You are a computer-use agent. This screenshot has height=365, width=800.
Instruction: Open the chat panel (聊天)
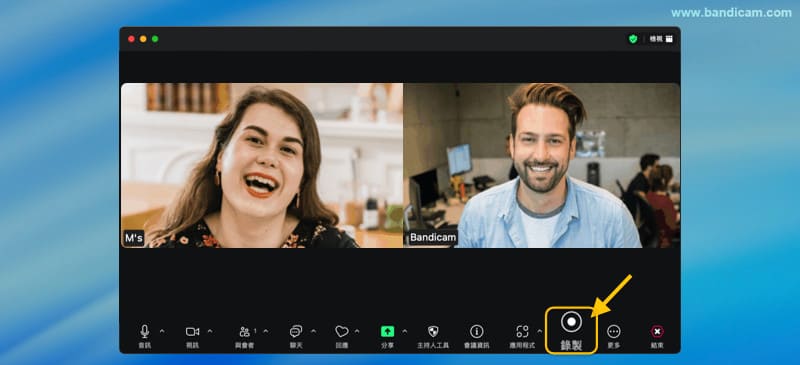[x=296, y=332]
